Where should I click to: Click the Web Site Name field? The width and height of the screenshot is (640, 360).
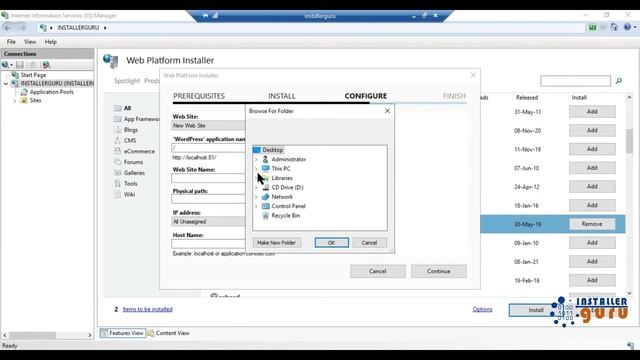coord(209,178)
